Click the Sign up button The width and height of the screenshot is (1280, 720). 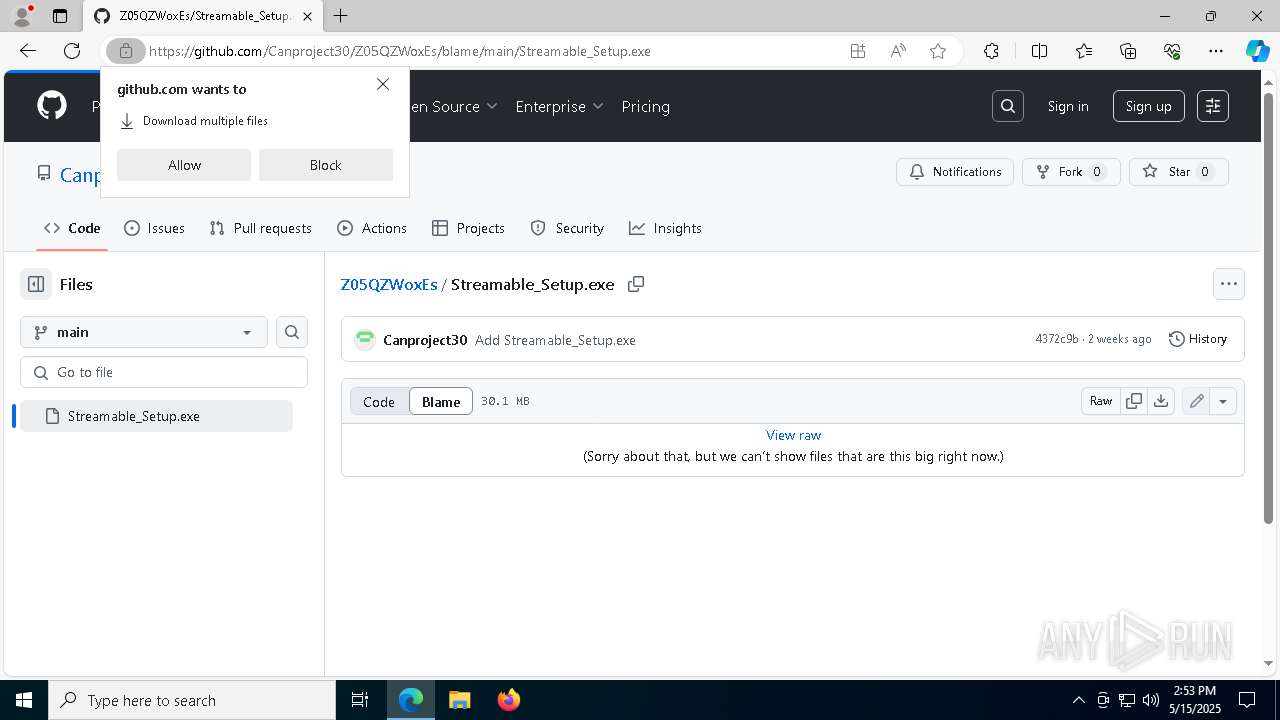pos(1149,106)
